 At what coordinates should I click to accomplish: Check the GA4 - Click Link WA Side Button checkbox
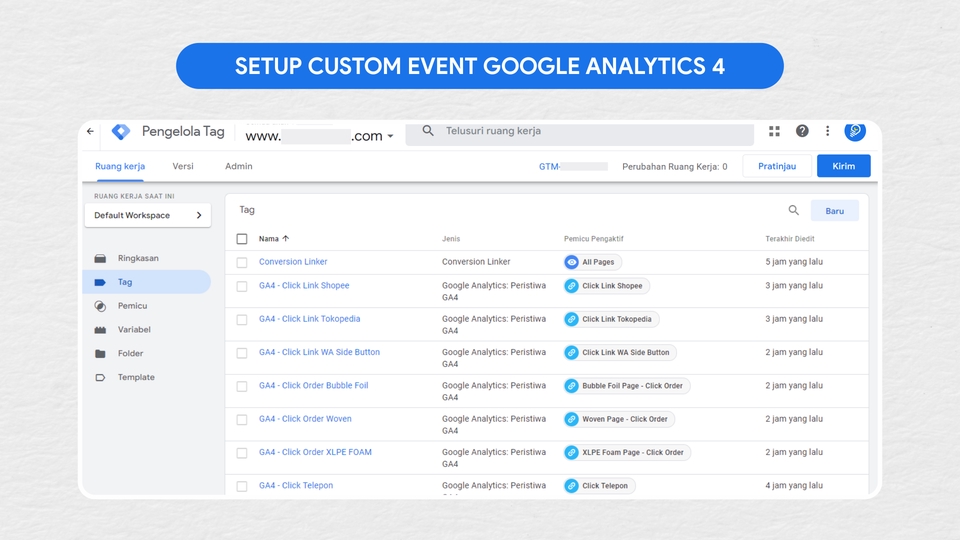click(x=242, y=353)
